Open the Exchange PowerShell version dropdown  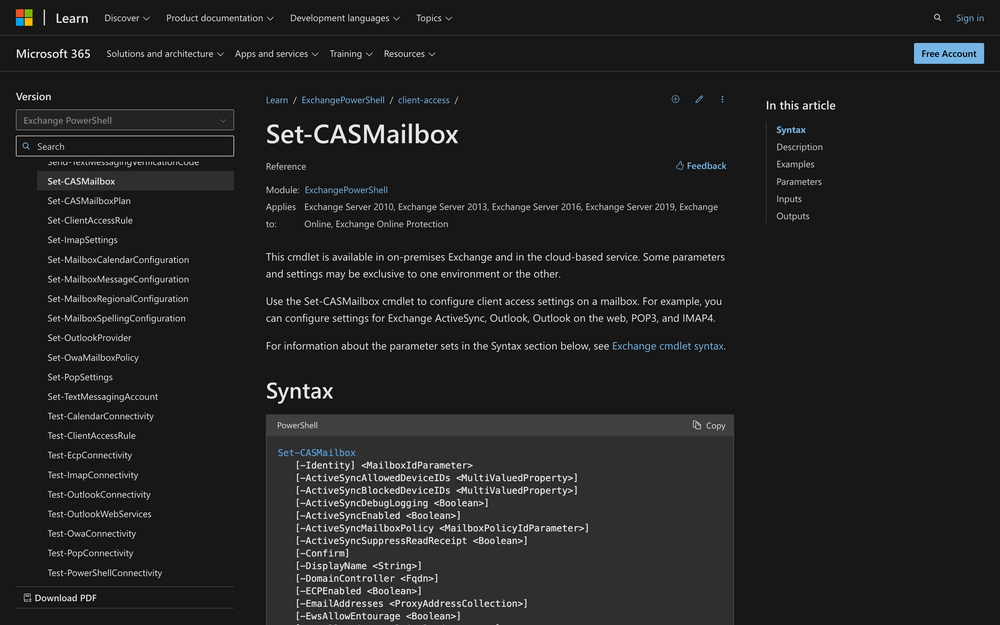tap(125, 120)
